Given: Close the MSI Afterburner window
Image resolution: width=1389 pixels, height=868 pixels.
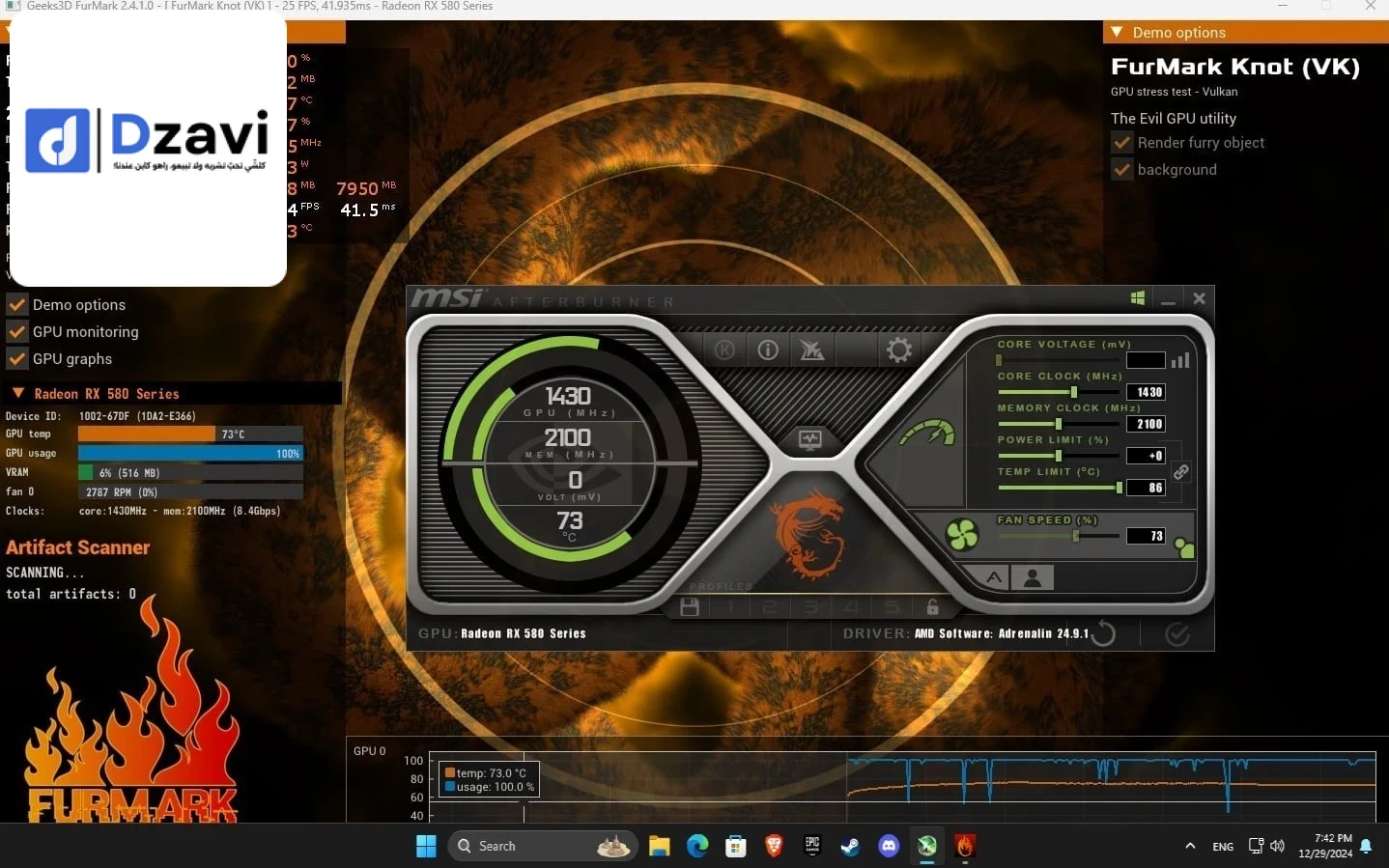Looking at the screenshot, I should (x=1199, y=299).
